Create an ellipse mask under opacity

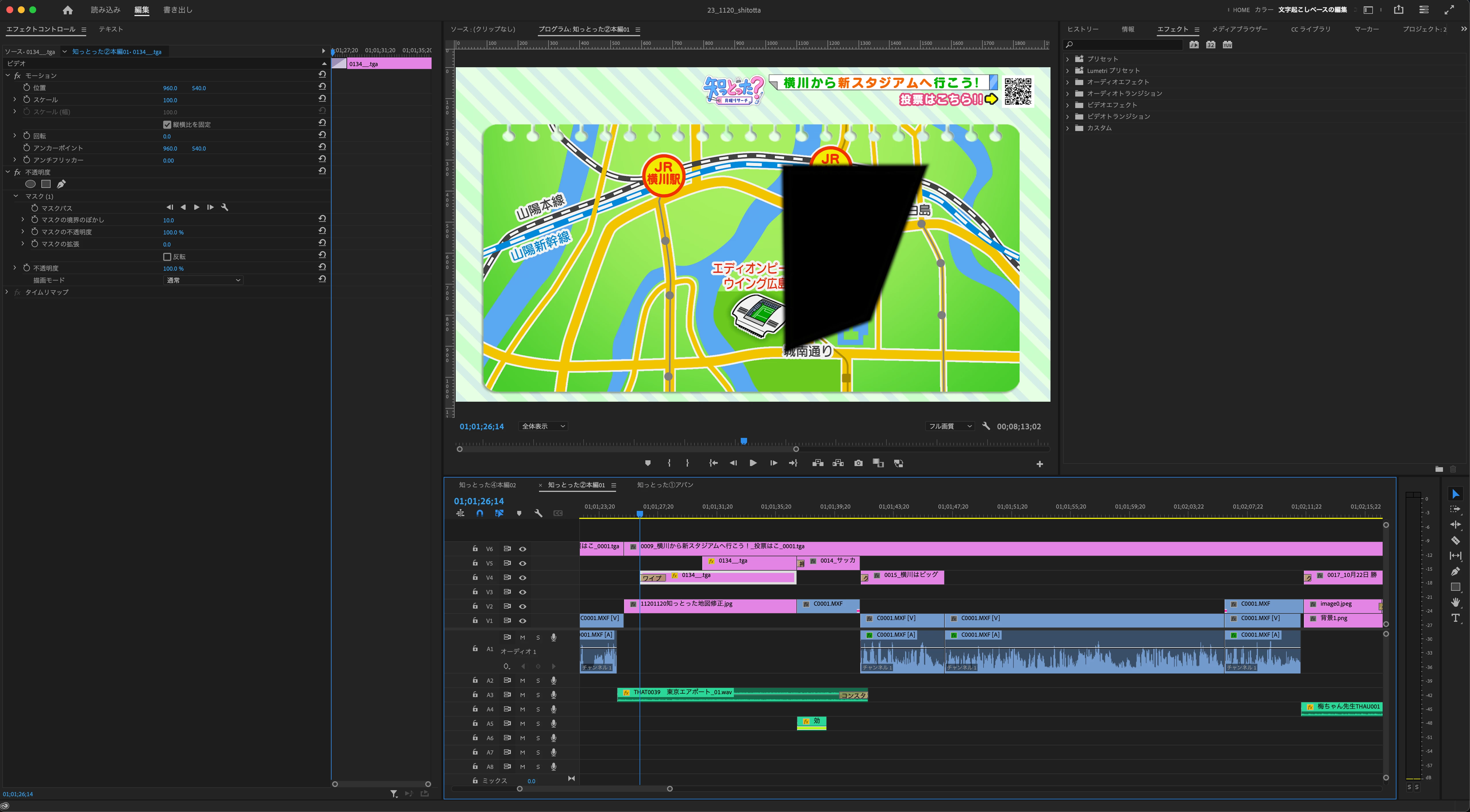coord(31,184)
